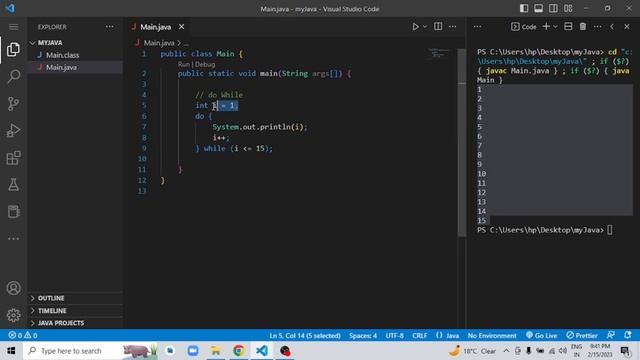Open Main.java in the explorer
This screenshot has width=640, height=360.
click(61, 67)
